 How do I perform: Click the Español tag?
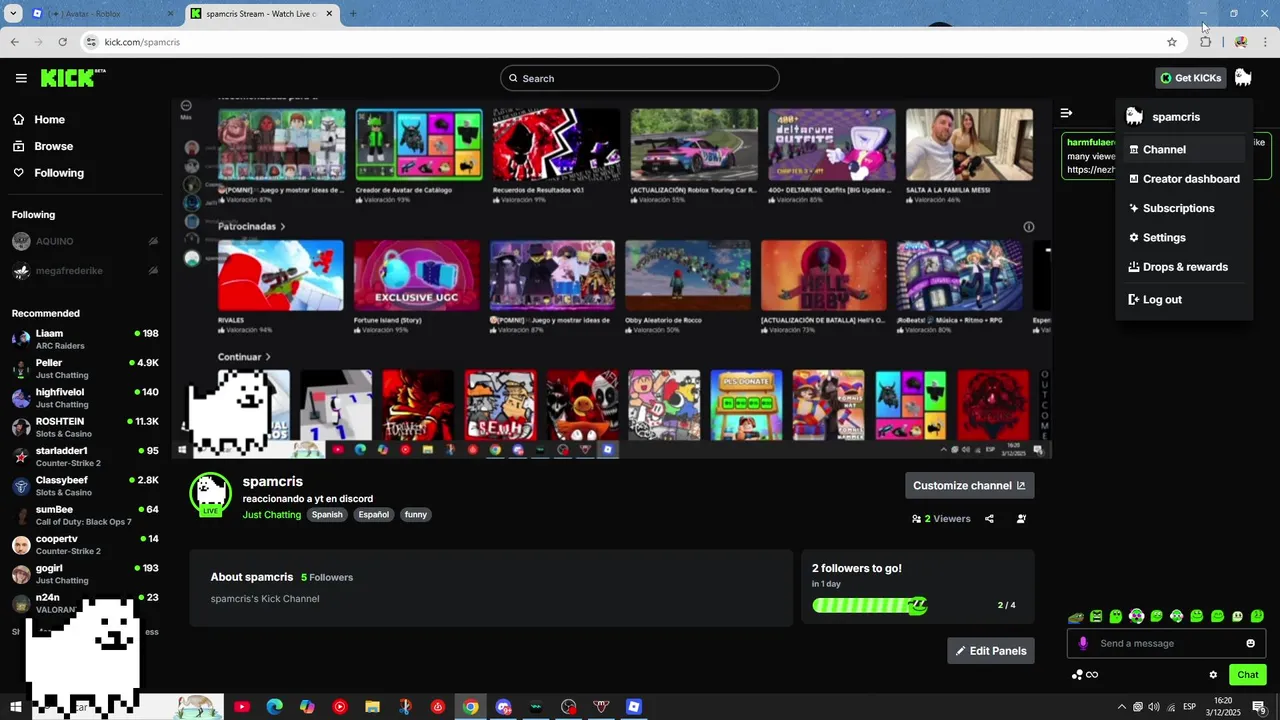pyautogui.click(x=374, y=515)
